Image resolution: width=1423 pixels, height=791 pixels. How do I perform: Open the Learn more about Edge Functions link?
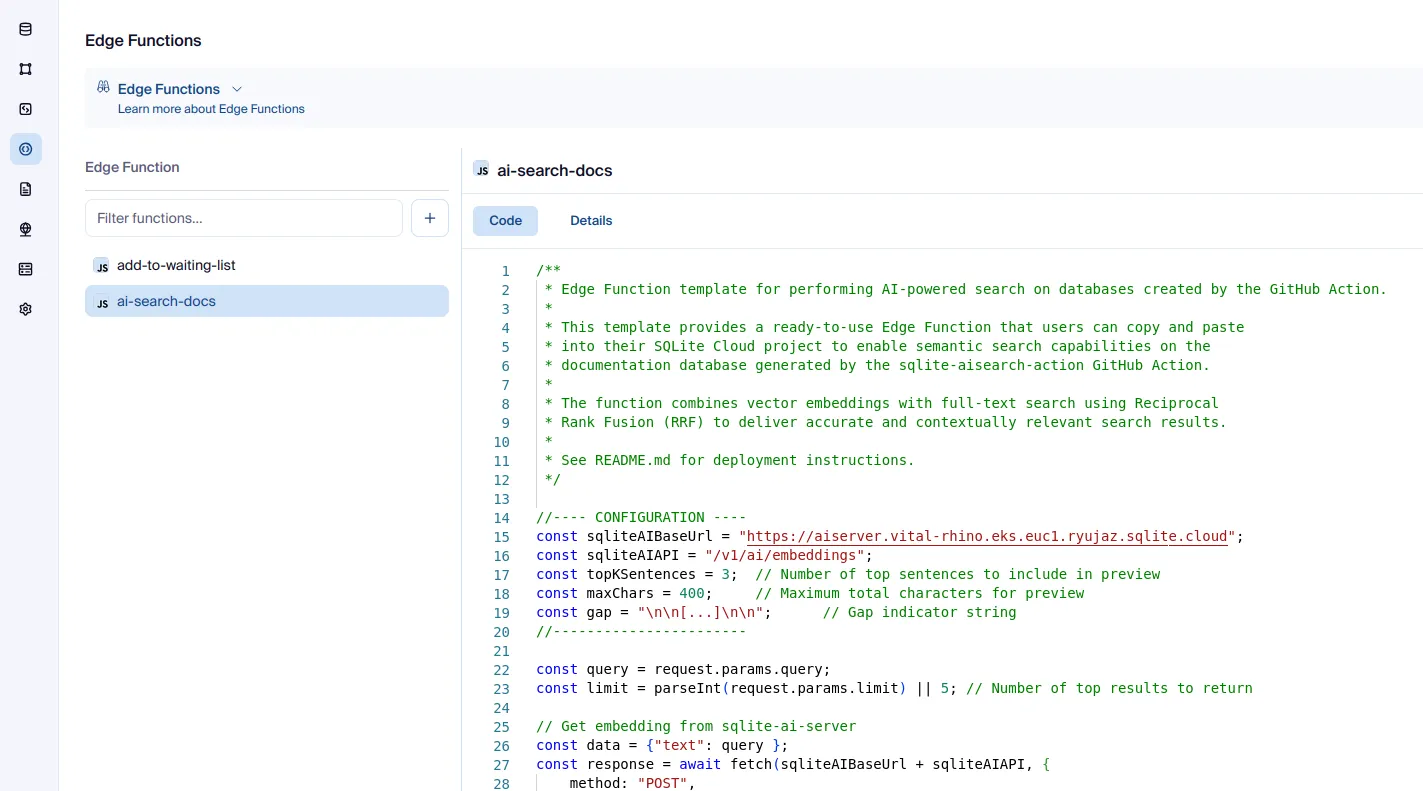(211, 109)
